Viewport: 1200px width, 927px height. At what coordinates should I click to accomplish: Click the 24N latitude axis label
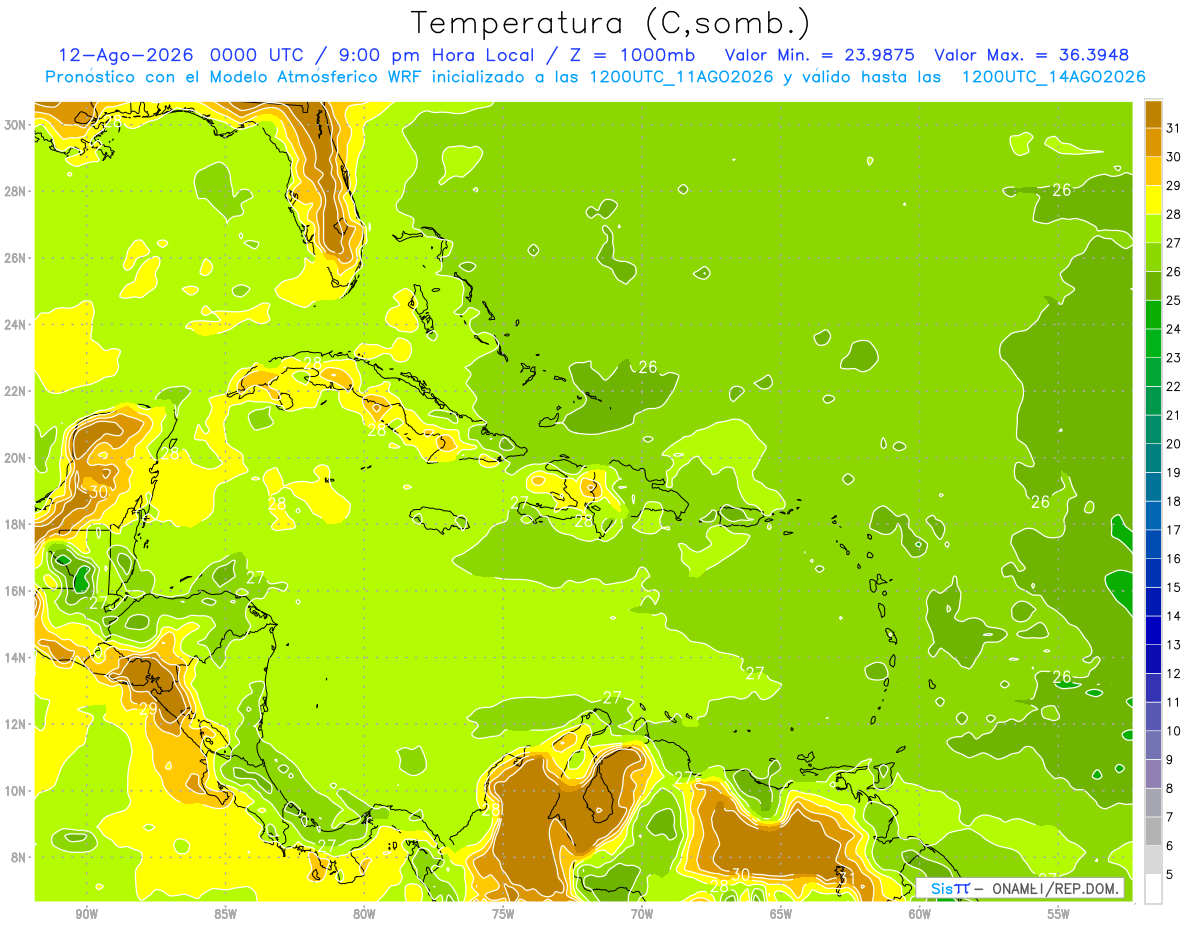pyautogui.click(x=15, y=325)
